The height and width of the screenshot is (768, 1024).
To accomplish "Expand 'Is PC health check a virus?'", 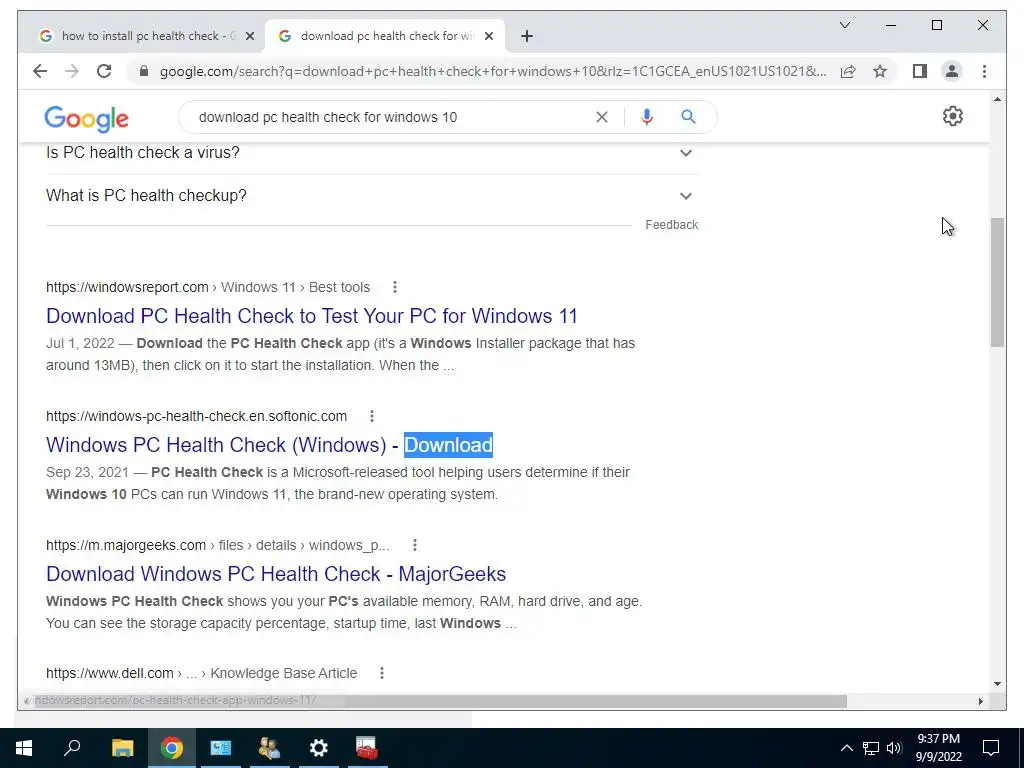I will [372, 152].
